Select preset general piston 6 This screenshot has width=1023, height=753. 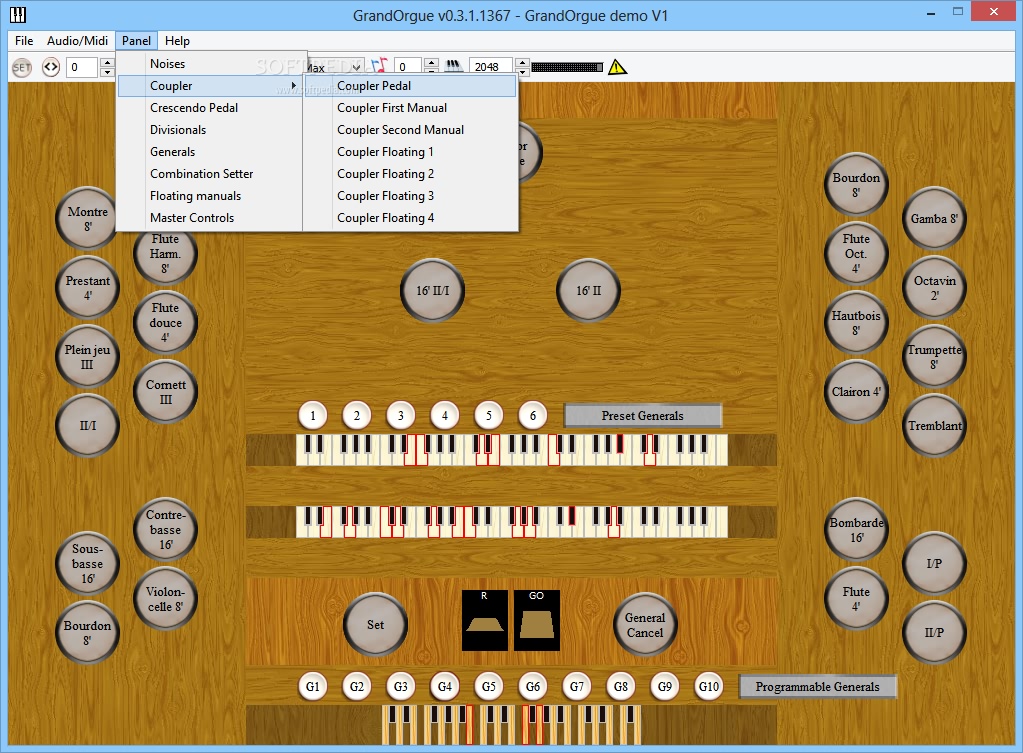pyautogui.click(x=533, y=416)
